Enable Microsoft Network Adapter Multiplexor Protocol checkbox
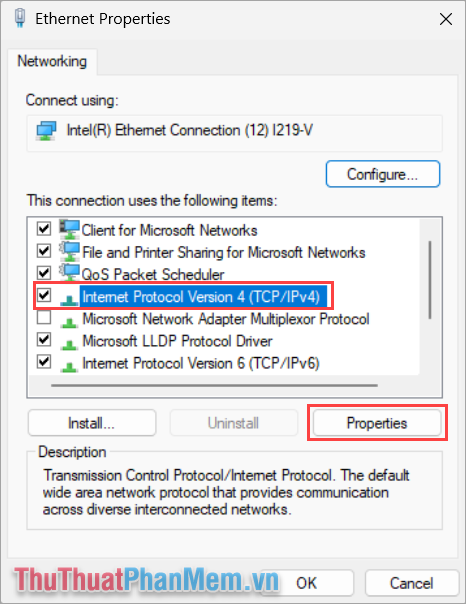466x604 pixels. [44, 318]
